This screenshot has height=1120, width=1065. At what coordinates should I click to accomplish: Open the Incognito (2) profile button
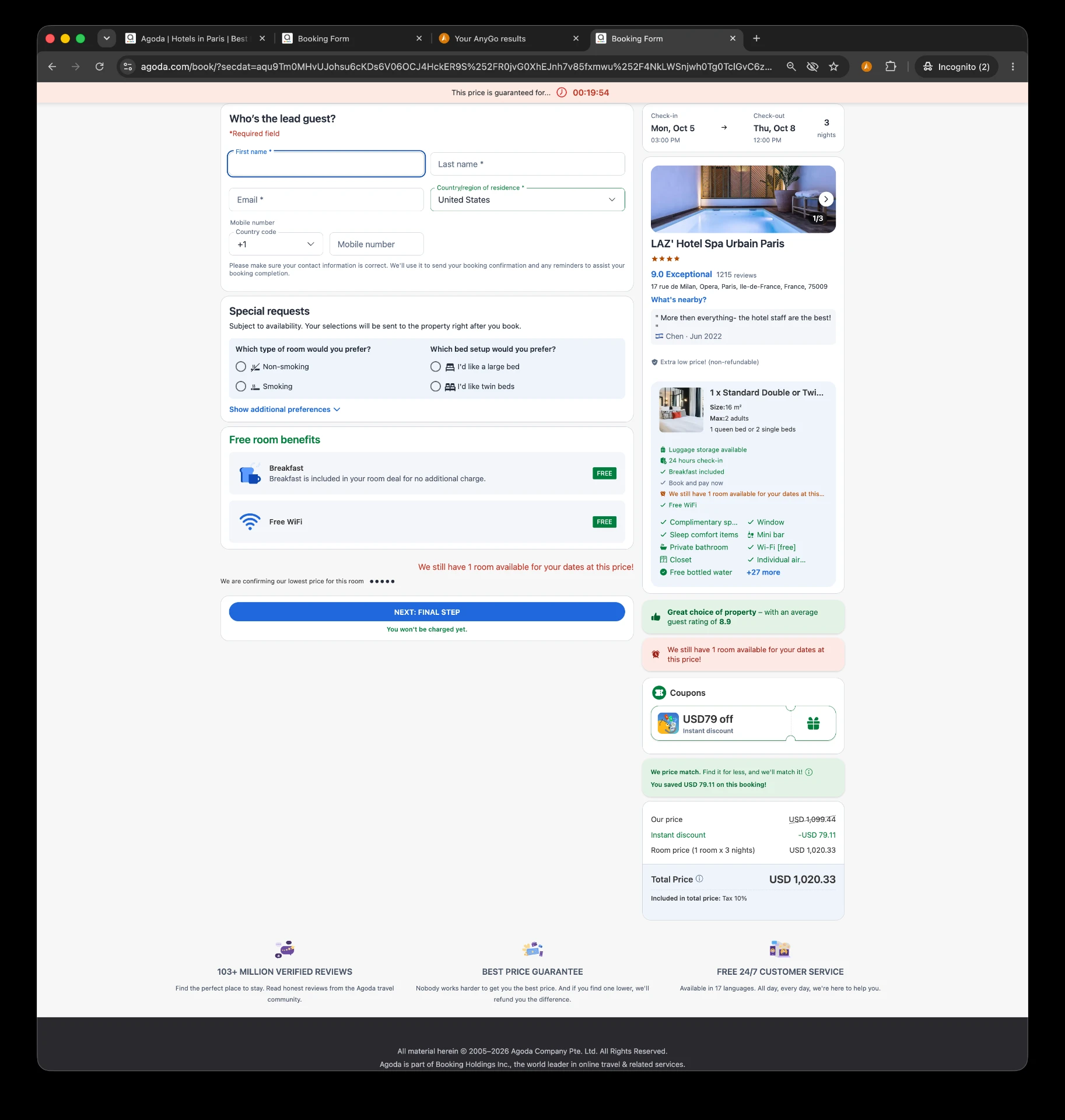957,66
